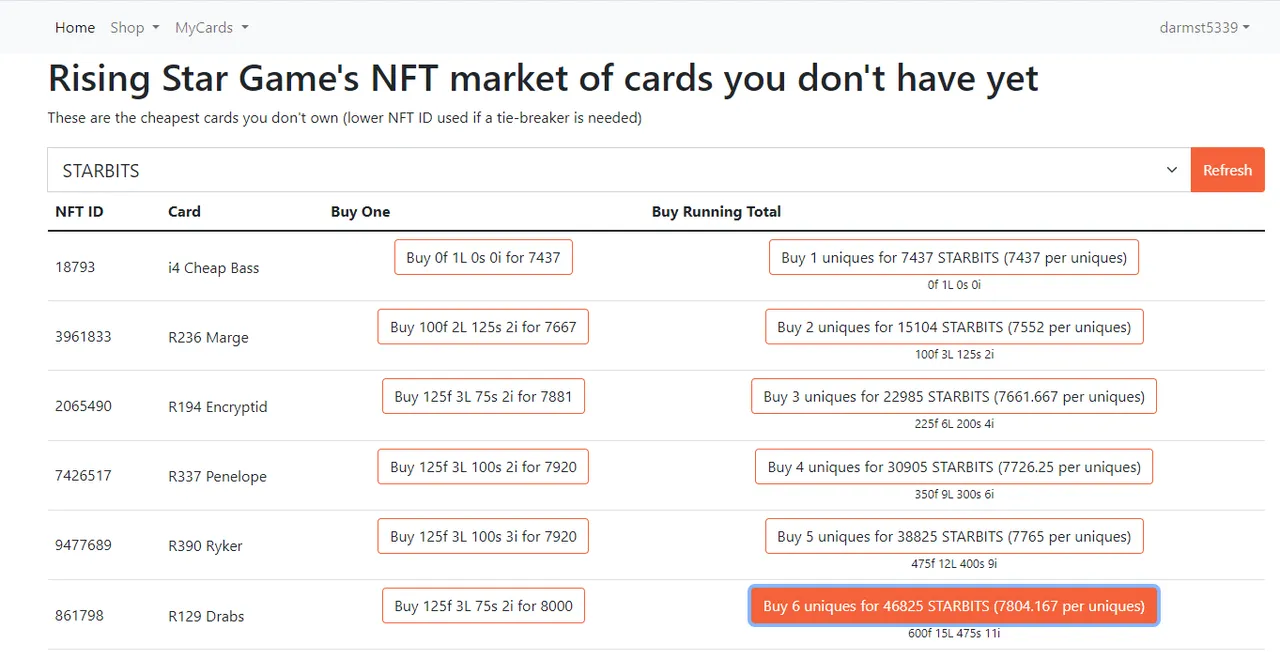Image resolution: width=1280 pixels, height=655 pixels.
Task: Select NFT ID 861798
Action: pos(79,615)
